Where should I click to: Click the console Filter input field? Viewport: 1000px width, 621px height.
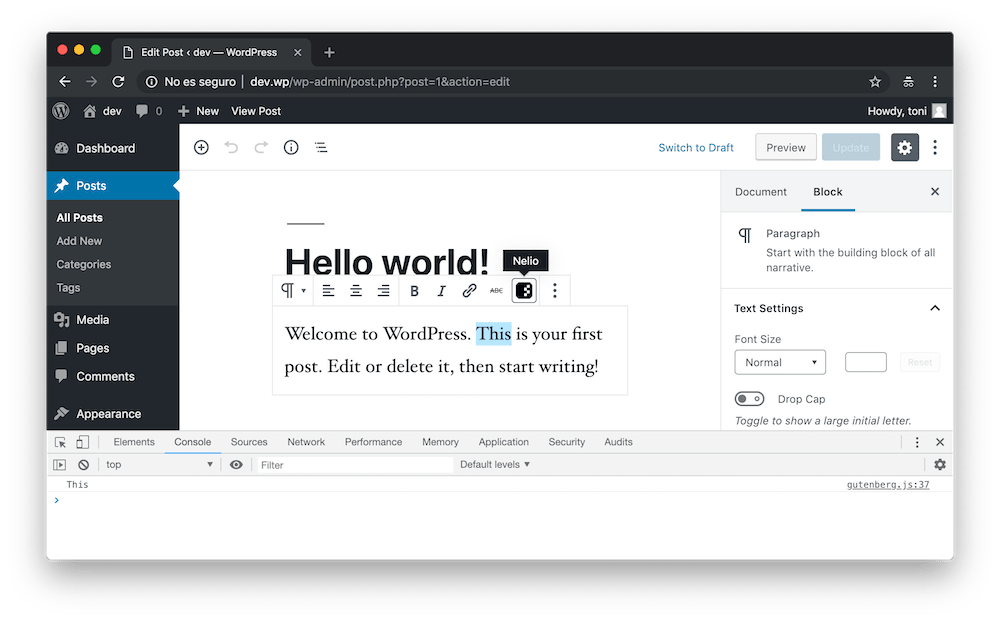pos(354,465)
